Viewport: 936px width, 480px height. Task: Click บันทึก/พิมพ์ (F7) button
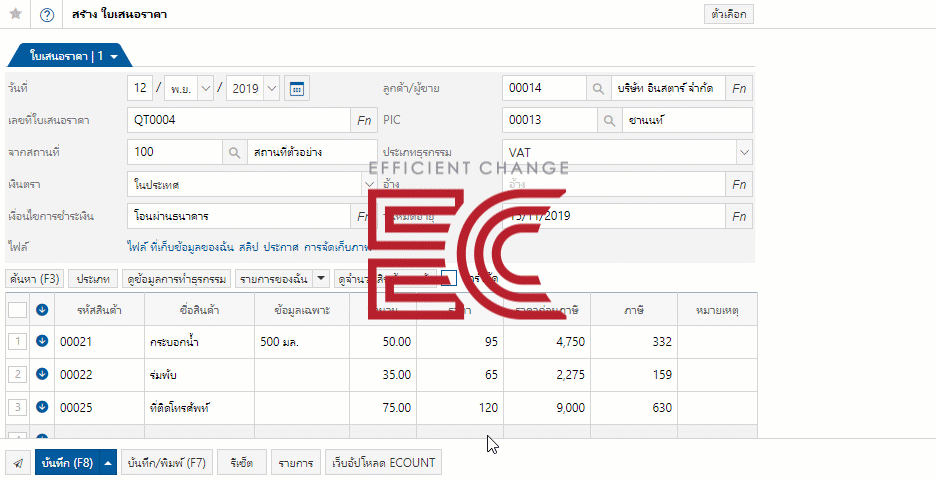coord(167,463)
